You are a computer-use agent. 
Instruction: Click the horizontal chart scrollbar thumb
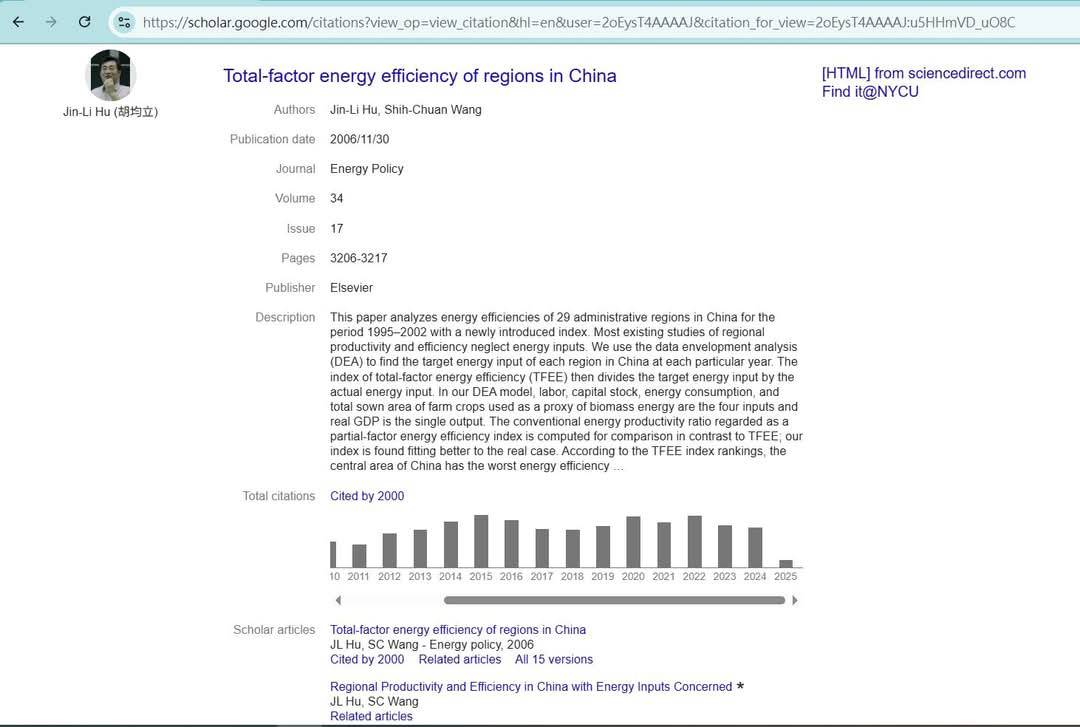click(x=614, y=600)
